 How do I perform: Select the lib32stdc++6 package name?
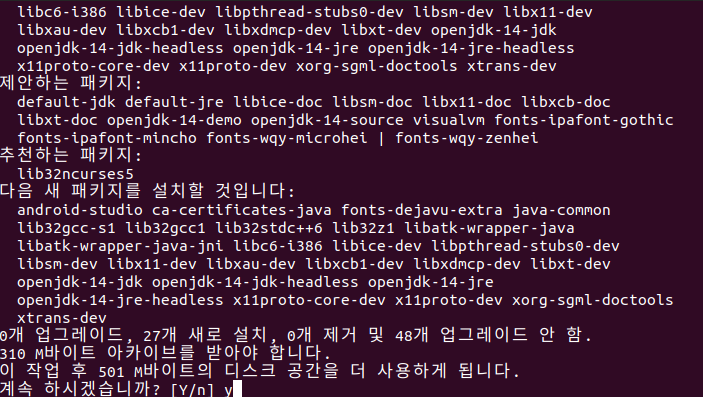coord(269,228)
